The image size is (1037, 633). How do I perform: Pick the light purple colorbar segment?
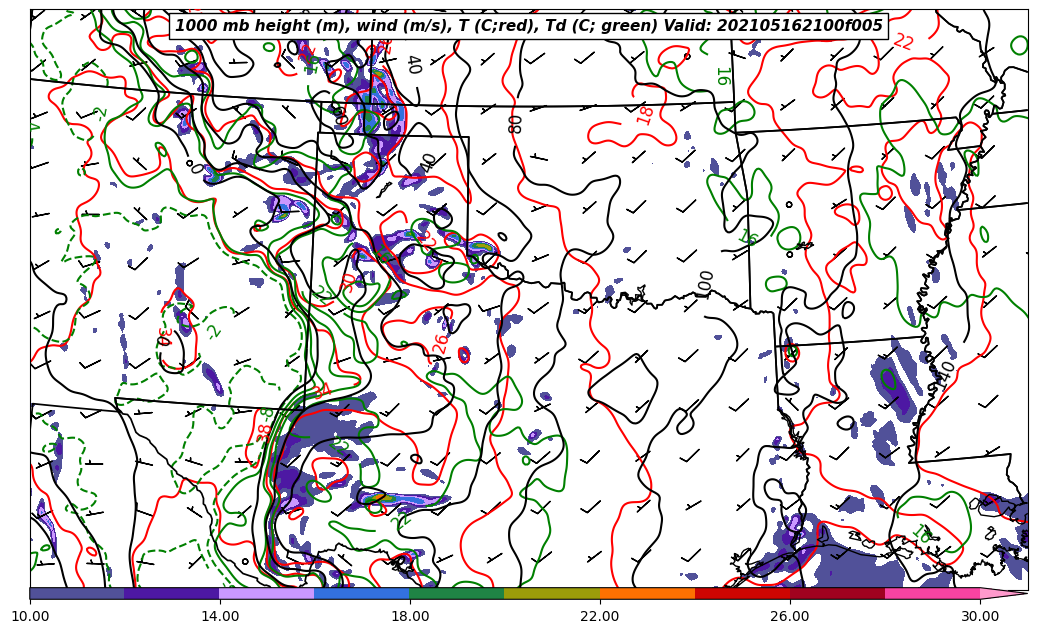pyautogui.click(x=267, y=593)
